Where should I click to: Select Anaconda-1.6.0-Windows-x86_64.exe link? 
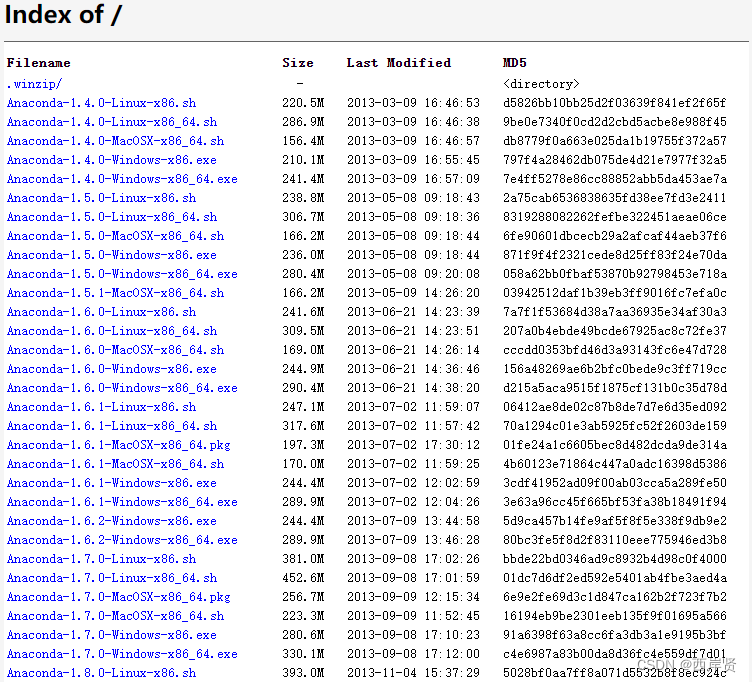coord(122,388)
